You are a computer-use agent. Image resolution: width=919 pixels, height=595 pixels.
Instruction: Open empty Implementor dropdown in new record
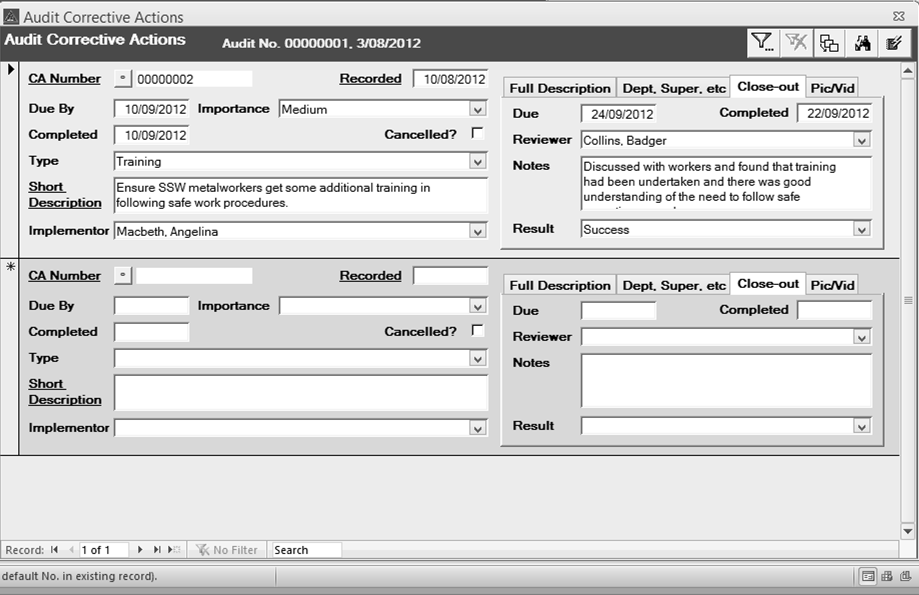pyautogui.click(x=478, y=429)
